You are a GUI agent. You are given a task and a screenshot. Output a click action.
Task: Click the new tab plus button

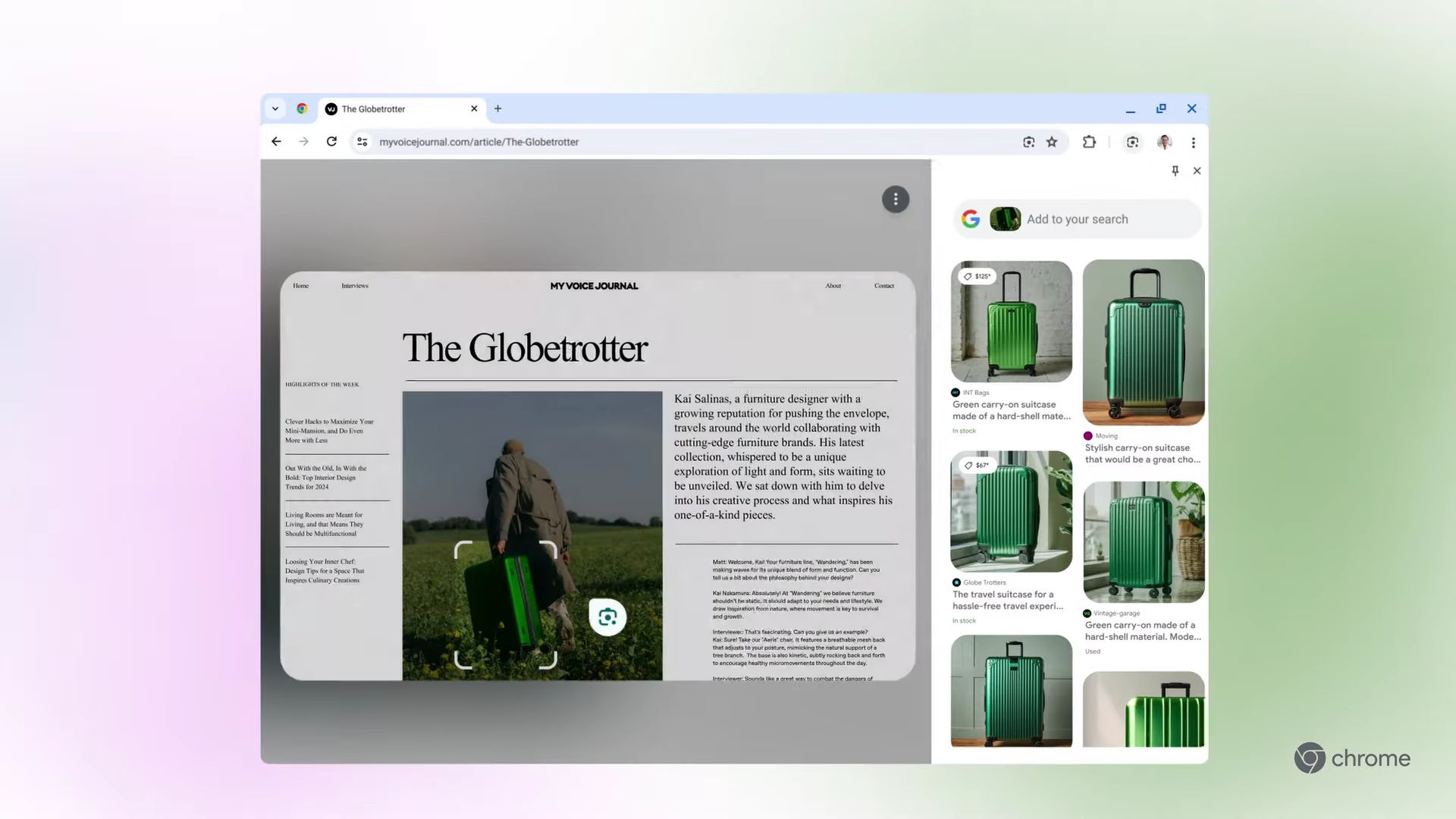[497, 108]
